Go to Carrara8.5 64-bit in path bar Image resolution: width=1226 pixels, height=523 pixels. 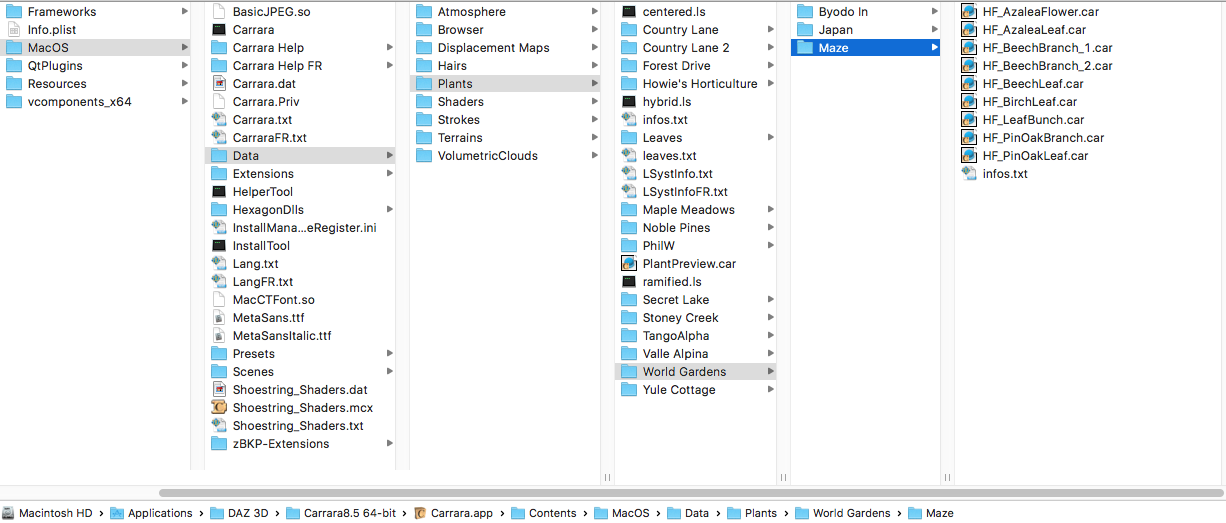[x=340, y=513]
